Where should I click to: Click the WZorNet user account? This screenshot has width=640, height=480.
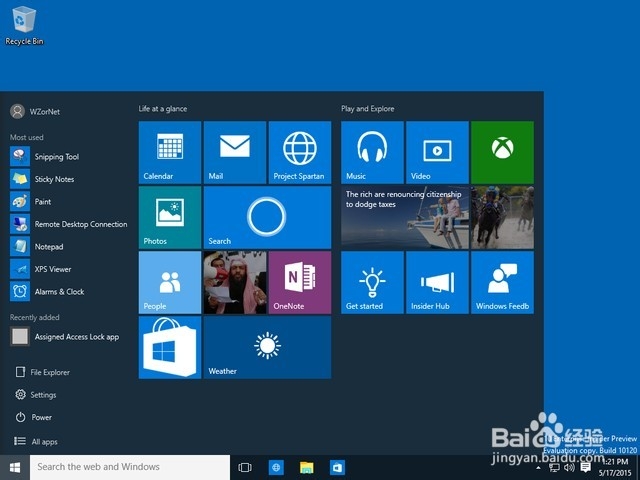[35, 111]
